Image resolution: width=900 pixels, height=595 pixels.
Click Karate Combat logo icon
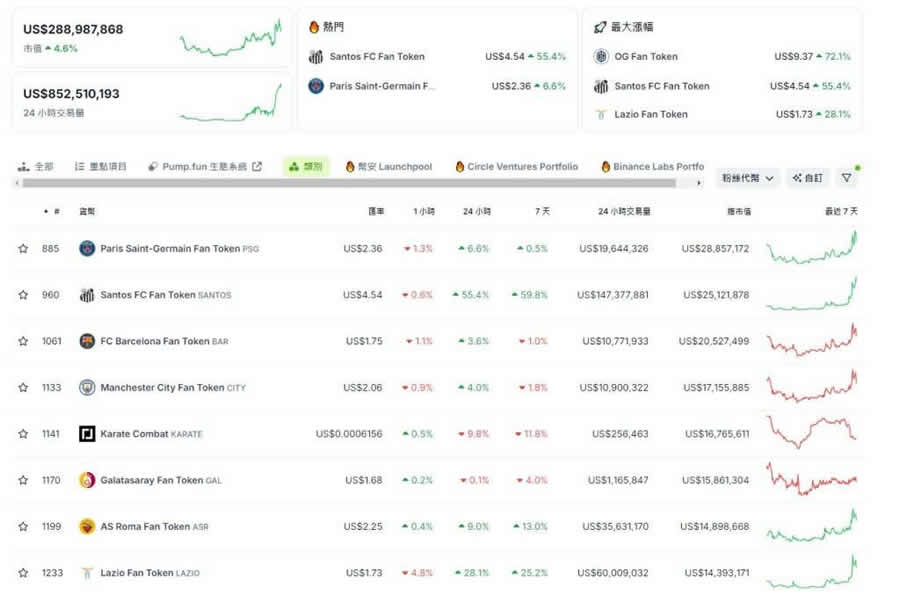(87, 434)
